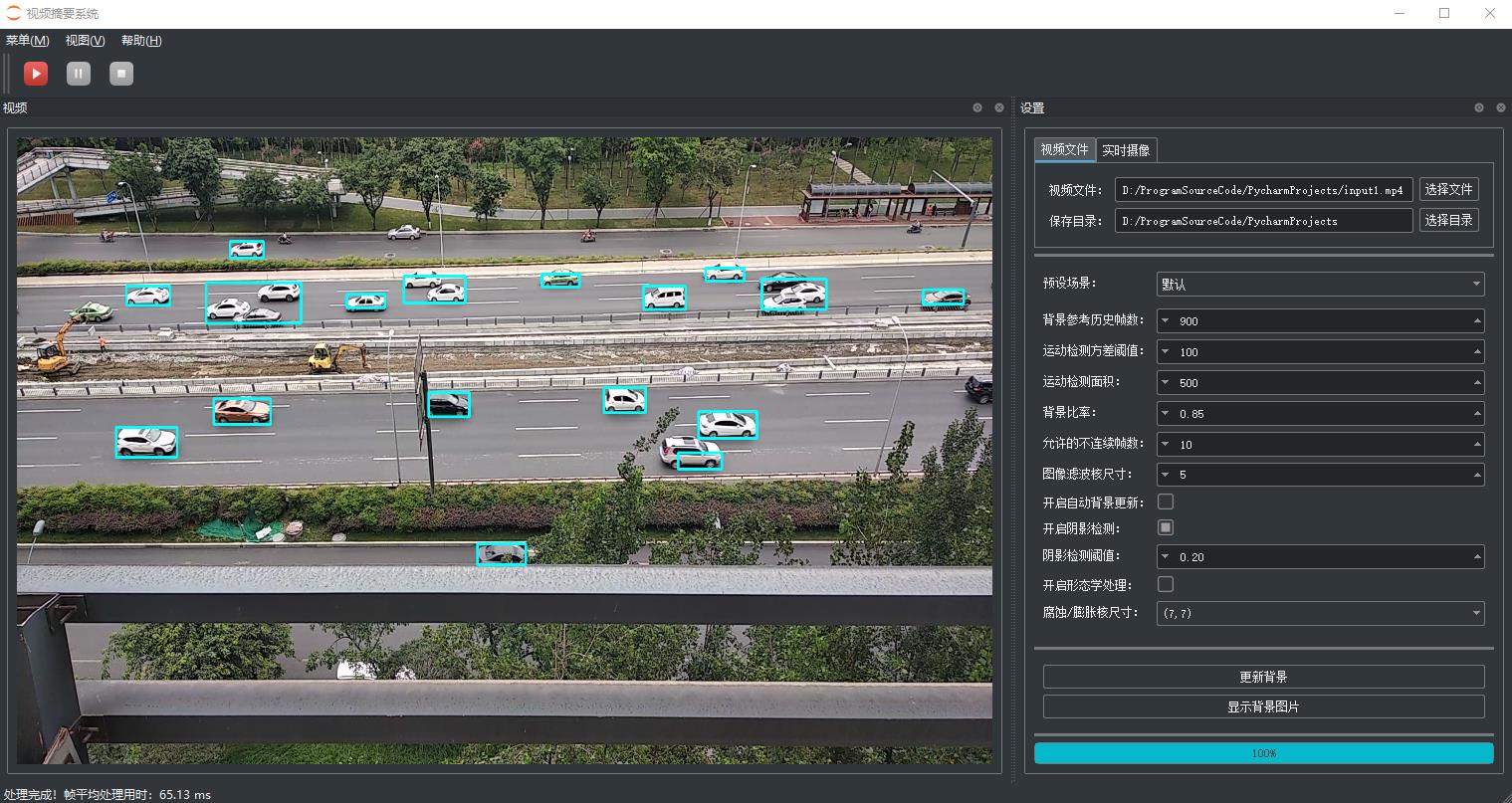The width and height of the screenshot is (1512, 803).
Task: Click the 允许的不连续帧数 value 10
Action: tap(1186, 445)
